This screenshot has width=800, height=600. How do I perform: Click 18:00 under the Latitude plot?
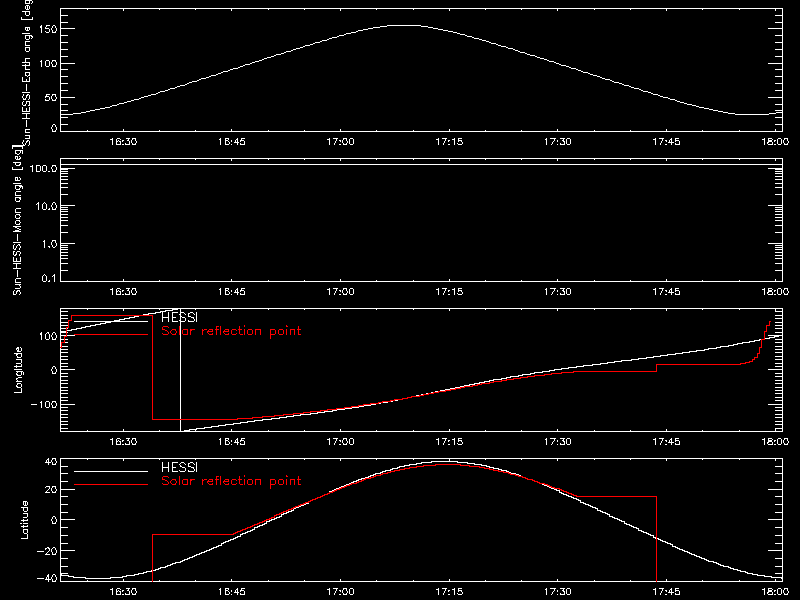[775, 591]
